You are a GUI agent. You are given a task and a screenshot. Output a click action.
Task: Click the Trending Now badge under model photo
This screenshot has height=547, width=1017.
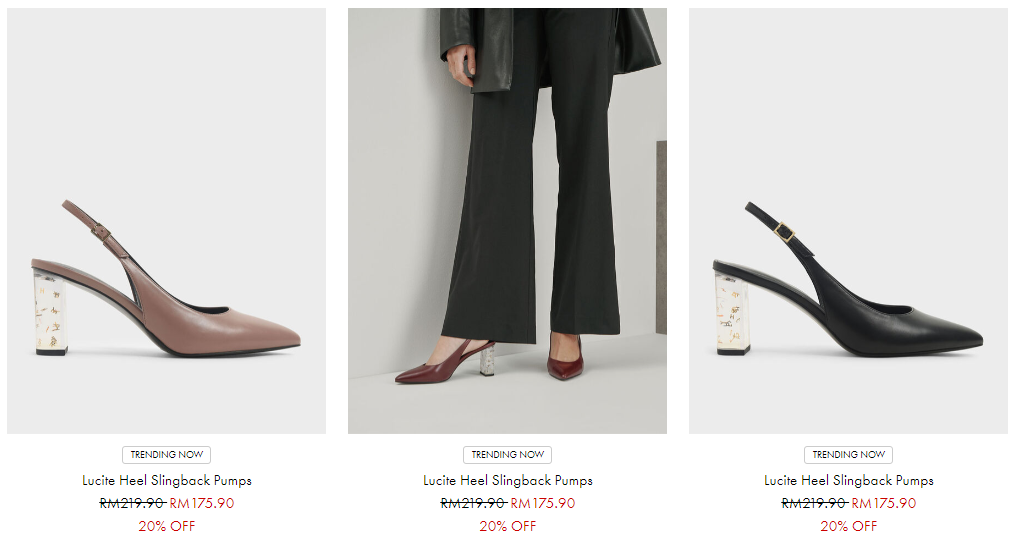click(508, 455)
